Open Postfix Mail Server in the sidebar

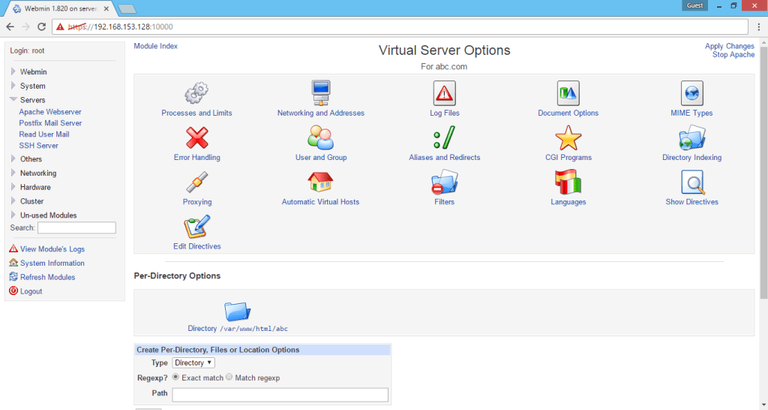[x=50, y=123]
